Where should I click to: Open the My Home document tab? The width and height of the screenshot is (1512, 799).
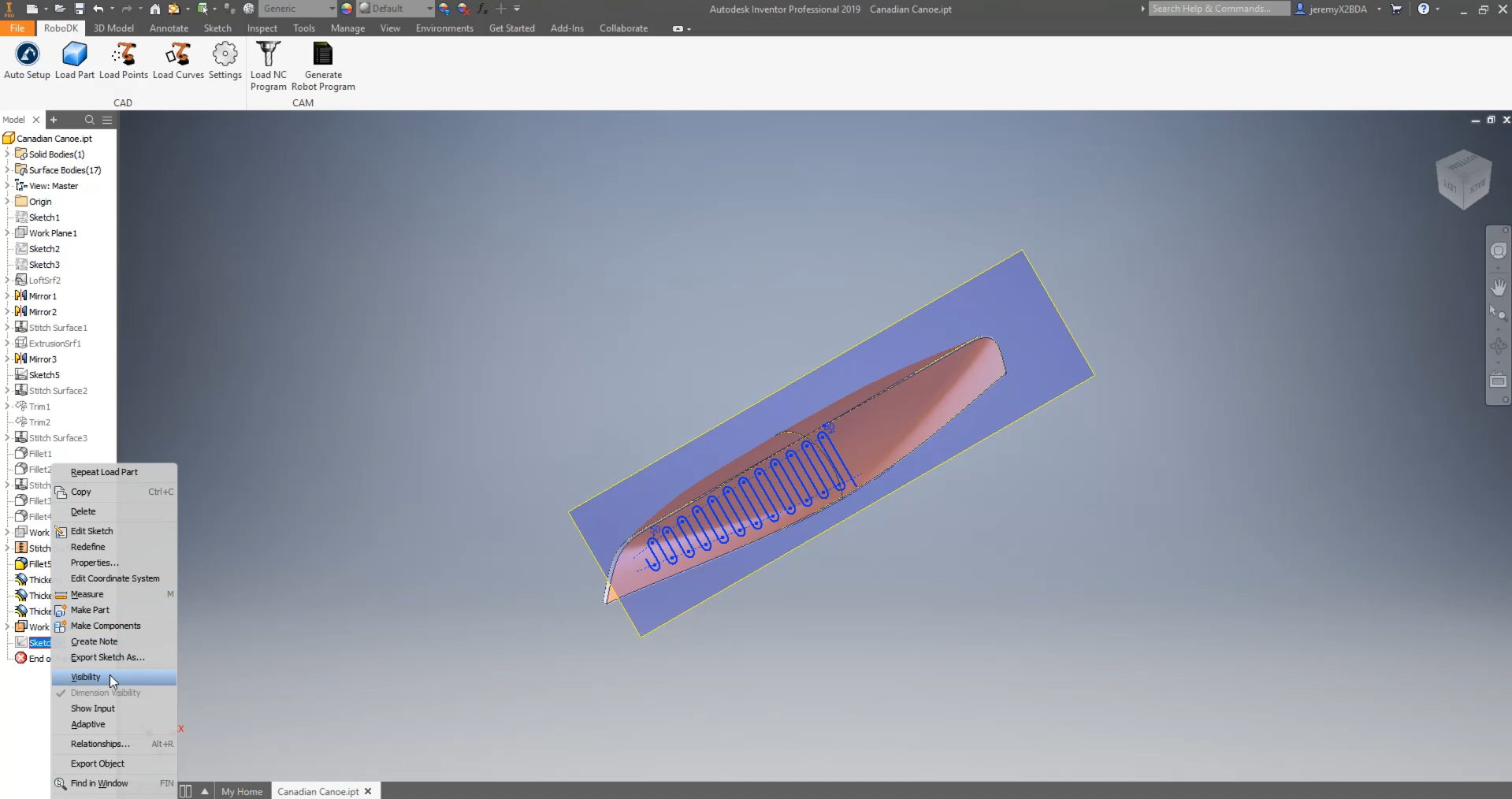pos(241,791)
